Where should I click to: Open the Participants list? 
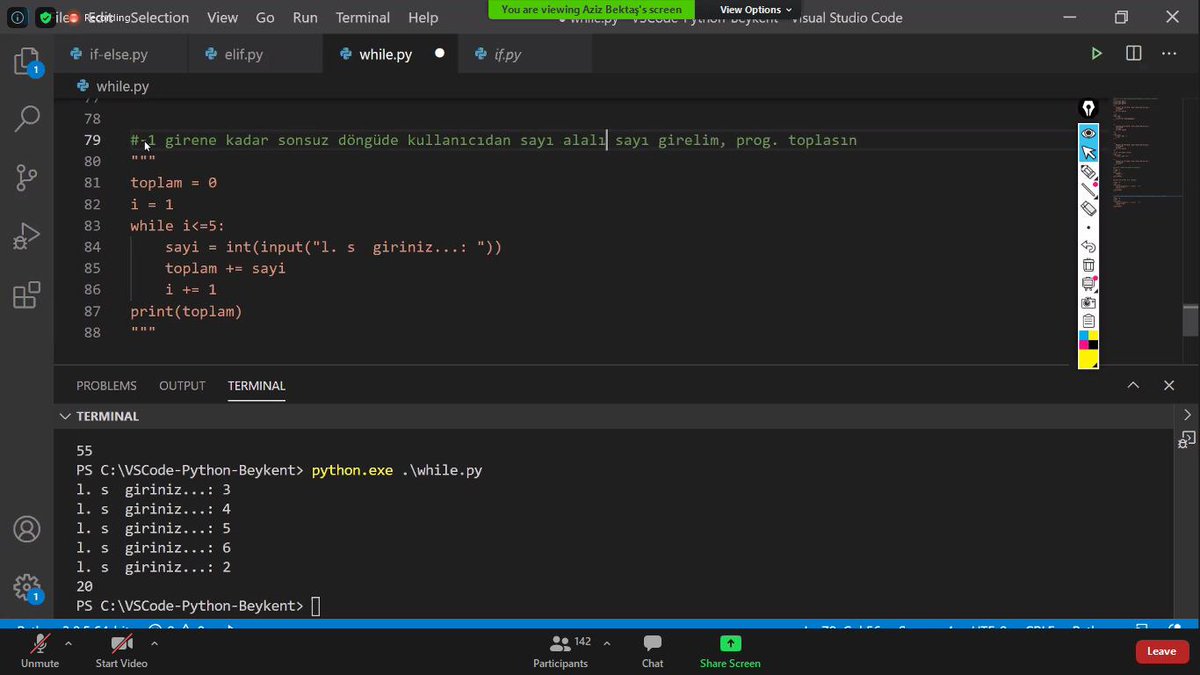coord(561,650)
